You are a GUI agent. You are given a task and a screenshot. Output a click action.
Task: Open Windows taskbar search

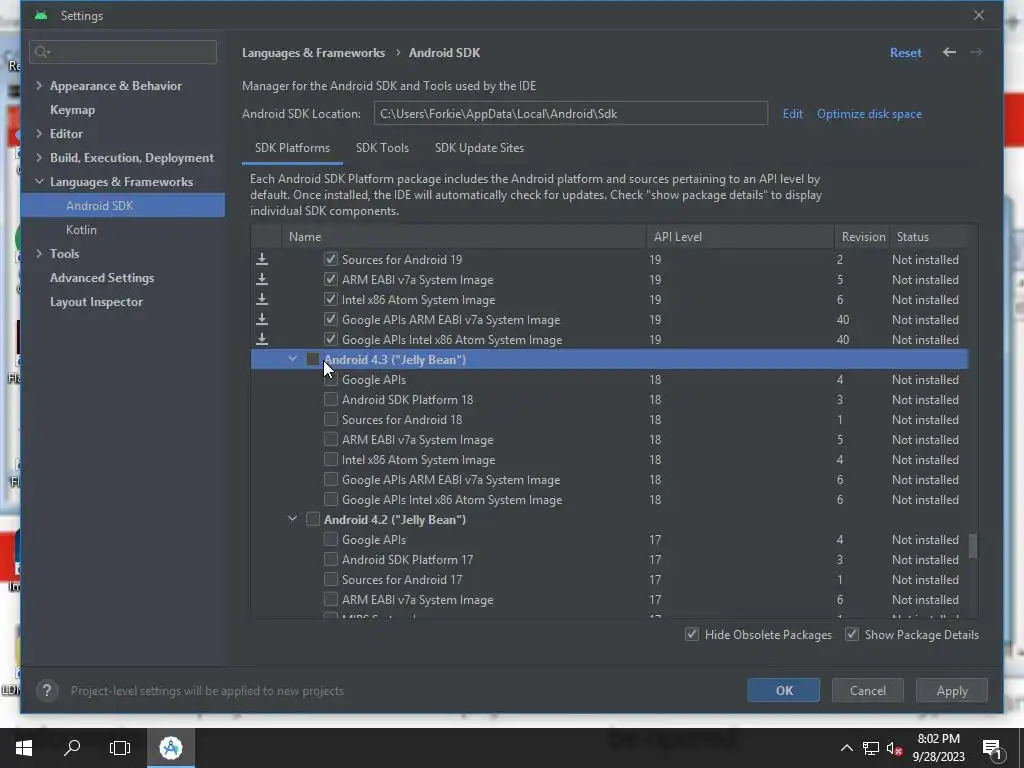tap(72, 748)
